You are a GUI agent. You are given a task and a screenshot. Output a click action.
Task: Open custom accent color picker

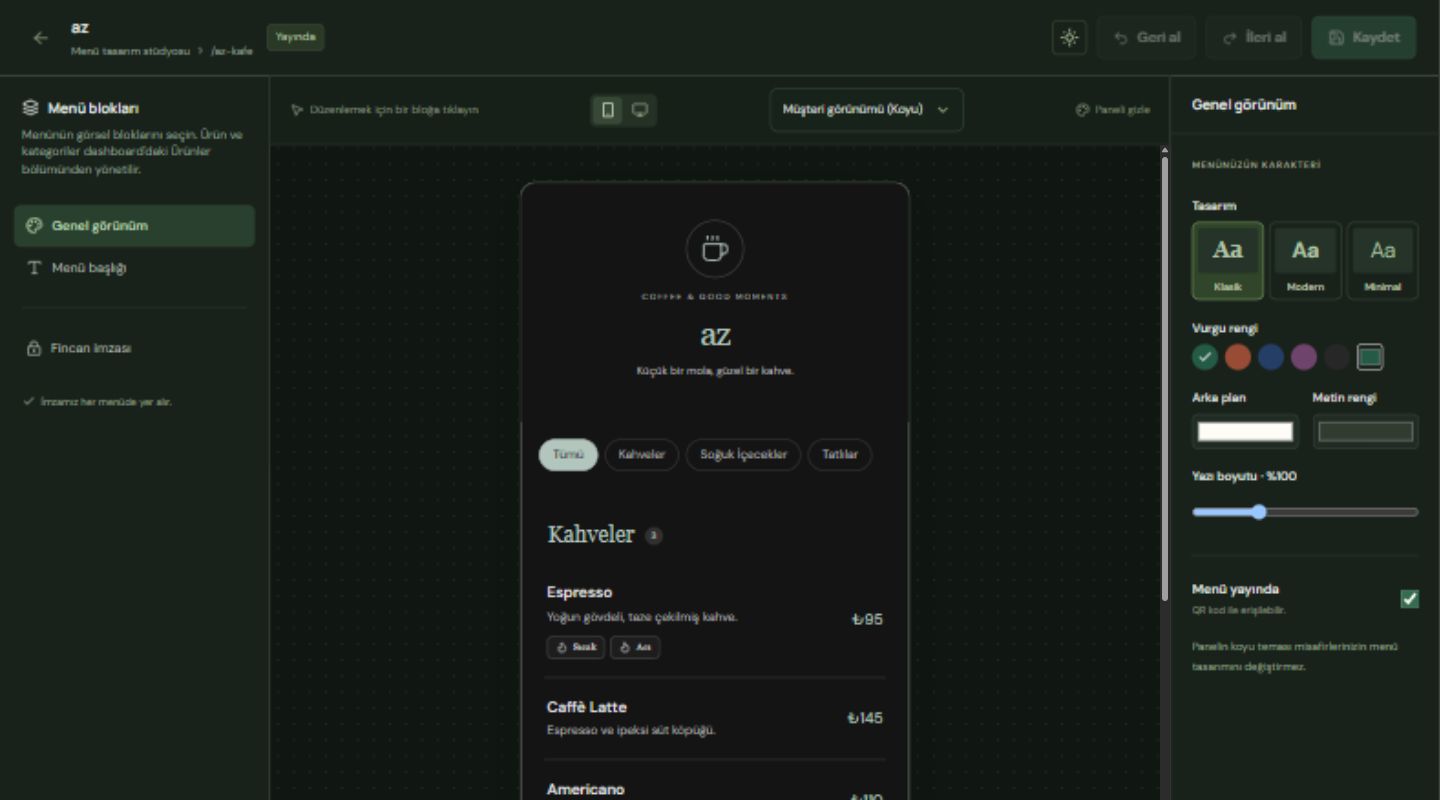[x=1370, y=357]
